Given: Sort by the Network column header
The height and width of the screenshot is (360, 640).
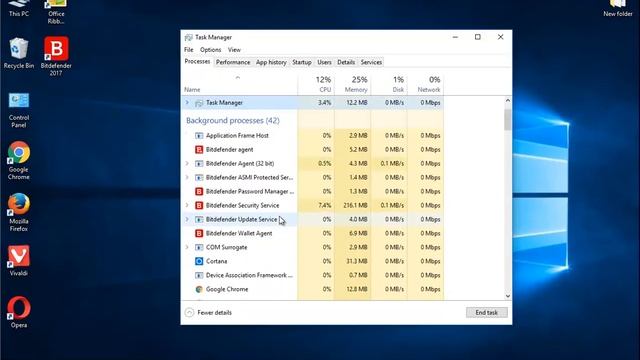Looking at the screenshot, I should click(x=425, y=84).
